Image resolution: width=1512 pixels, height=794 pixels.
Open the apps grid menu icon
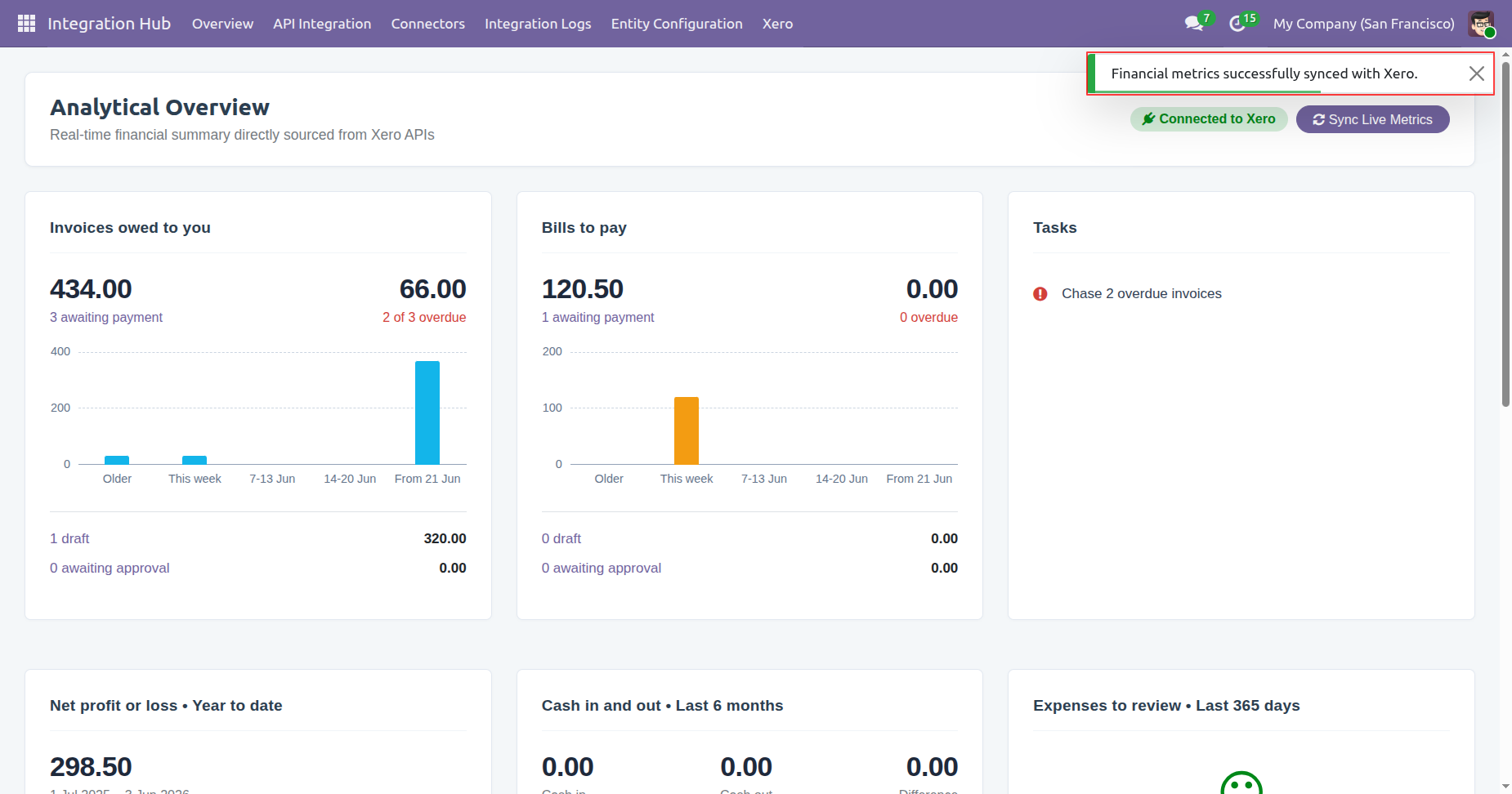(26, 24)
